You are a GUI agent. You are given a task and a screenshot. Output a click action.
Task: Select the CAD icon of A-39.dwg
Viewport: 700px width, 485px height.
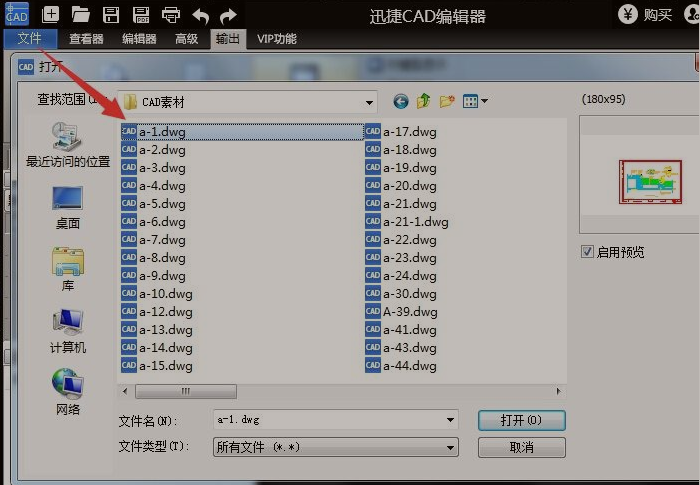373,311
